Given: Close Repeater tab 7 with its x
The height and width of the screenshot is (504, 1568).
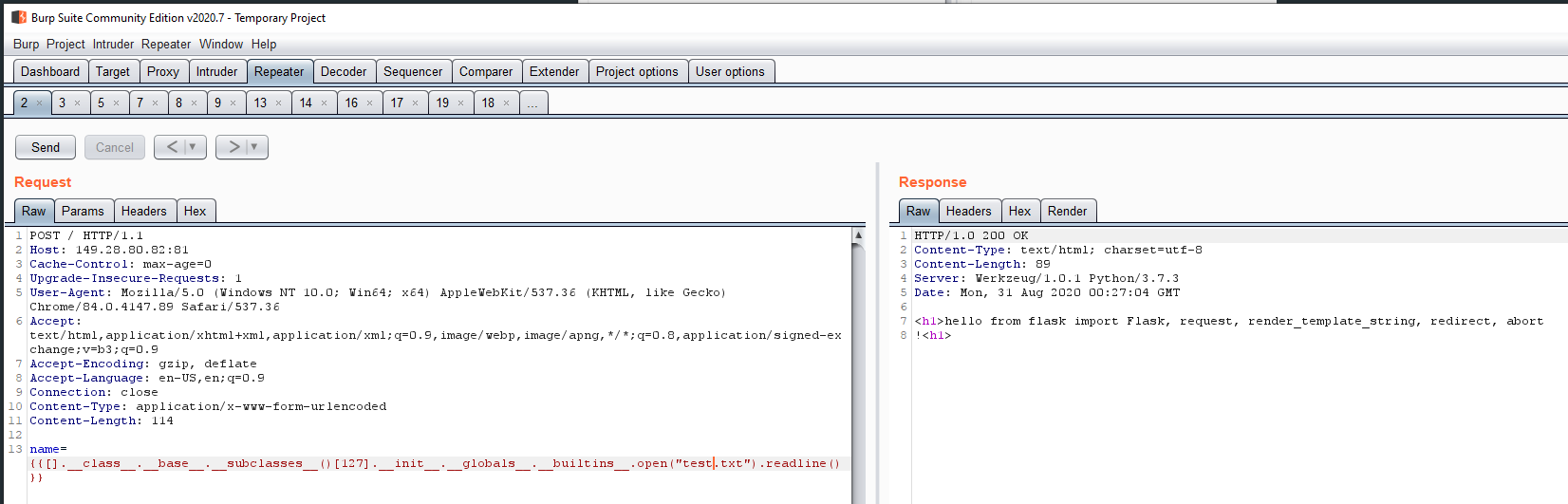Looking at the screenshot, I should coord(156,103).
